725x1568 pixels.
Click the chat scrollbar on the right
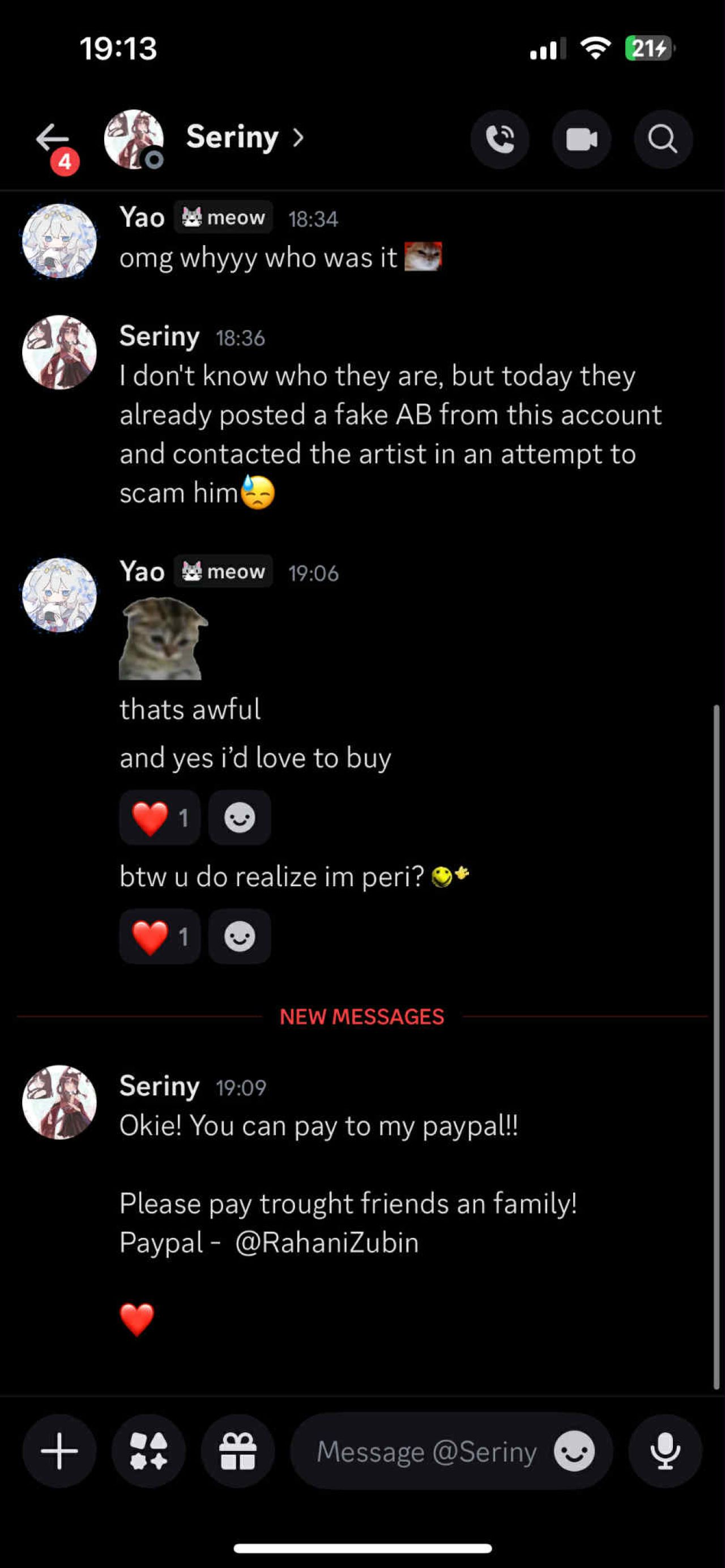coord(717,1047)
